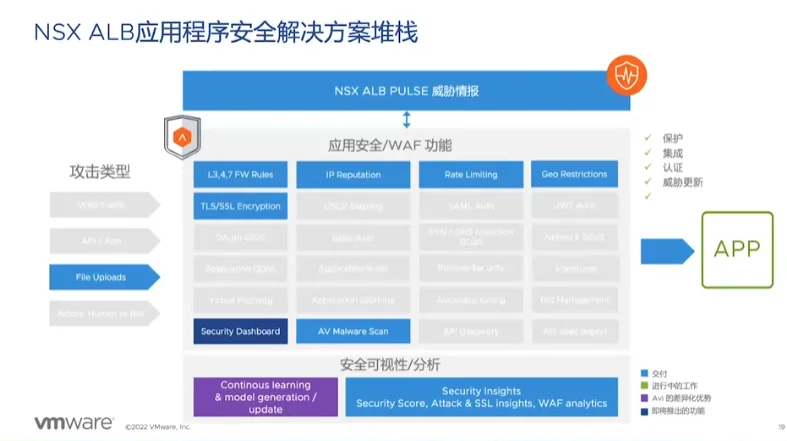Click the 应用安全/WAF 功能 heading
Screen dimensions: 787x441
pyautogui.click(x=390, y=145)
